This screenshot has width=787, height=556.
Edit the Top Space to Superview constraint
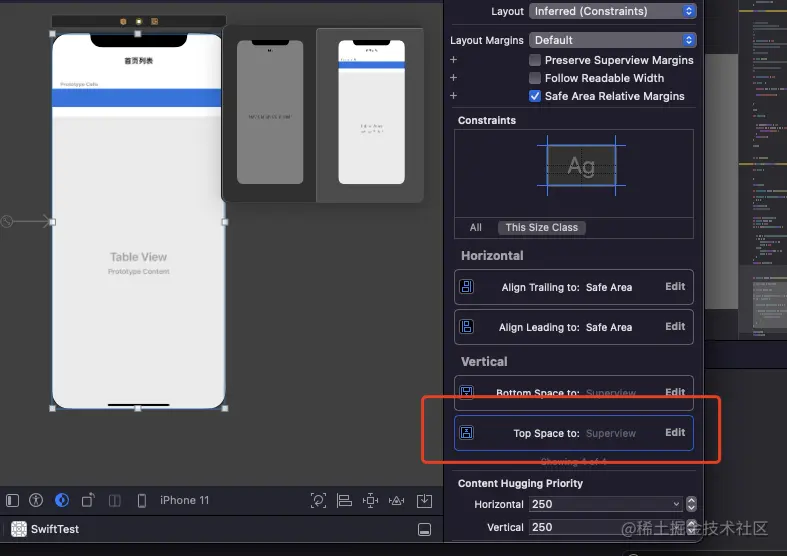675,433
